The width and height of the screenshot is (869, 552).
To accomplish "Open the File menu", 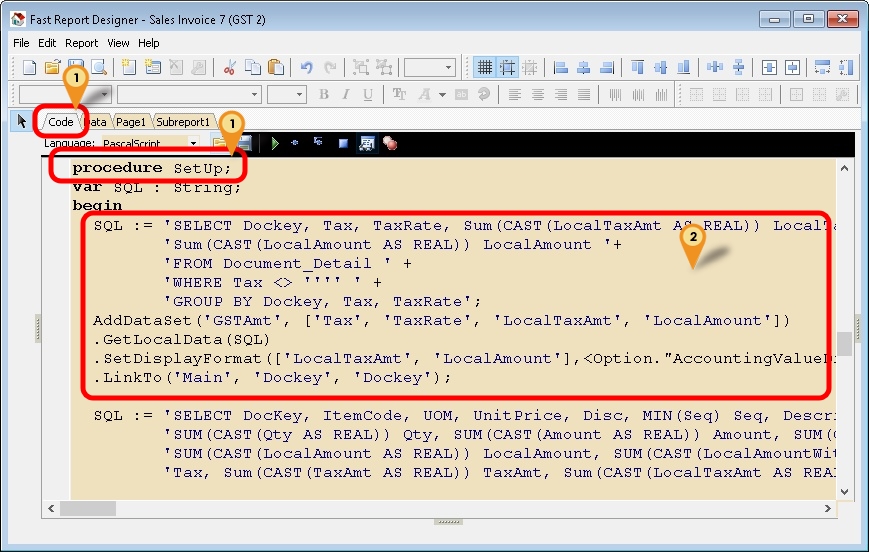I will (x=21, y=43).
